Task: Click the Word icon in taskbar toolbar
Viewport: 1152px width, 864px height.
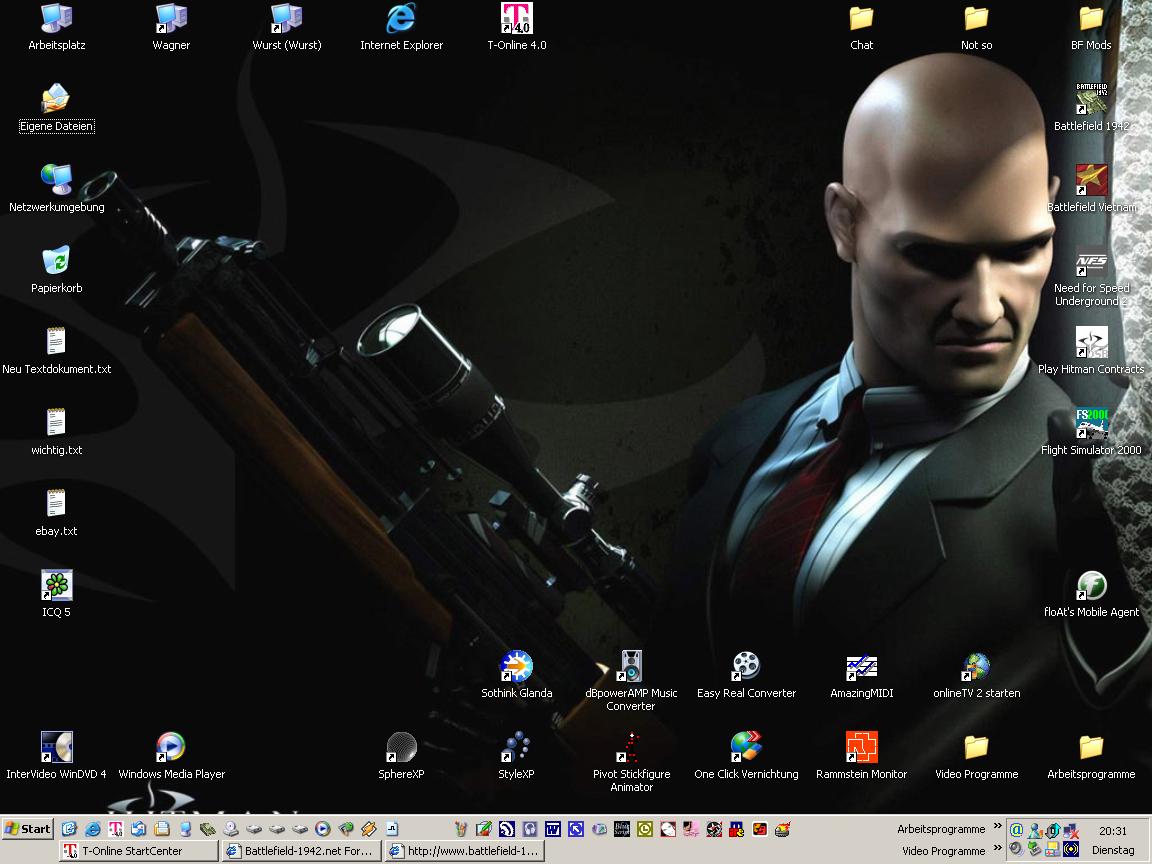Action: 552,829
